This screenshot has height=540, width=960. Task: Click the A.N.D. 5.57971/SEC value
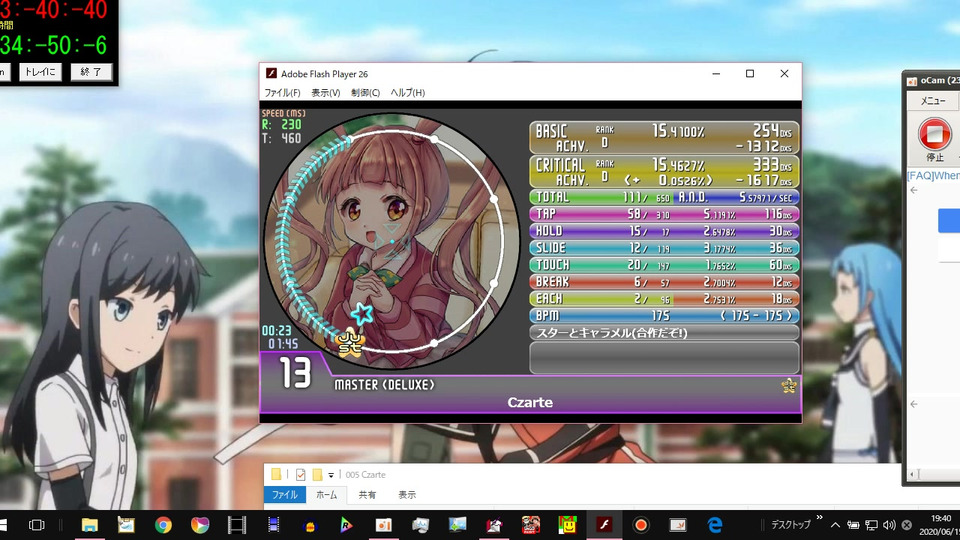coord(737,197)
